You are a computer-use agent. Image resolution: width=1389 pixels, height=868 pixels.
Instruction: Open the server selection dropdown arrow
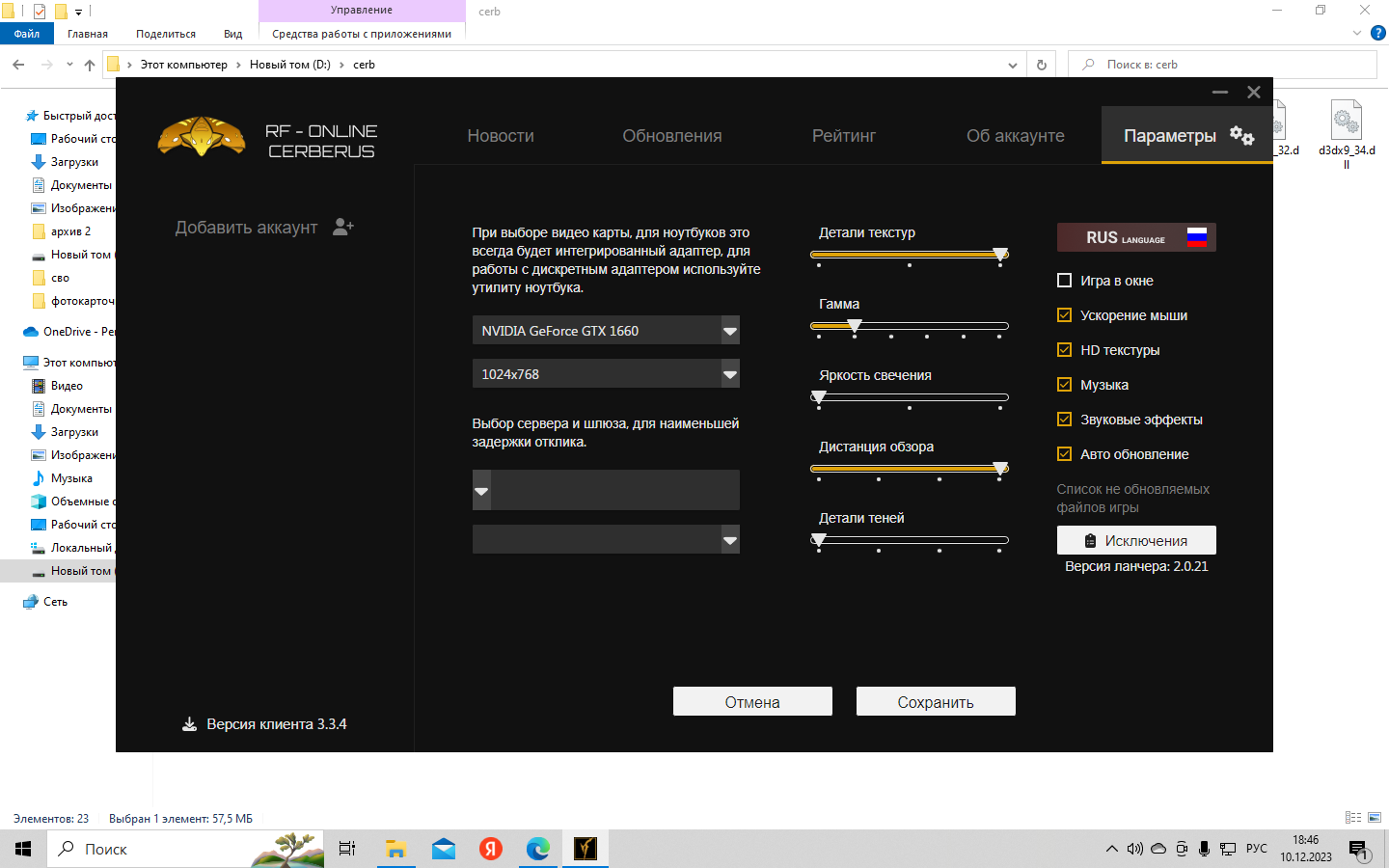(481, 491)
